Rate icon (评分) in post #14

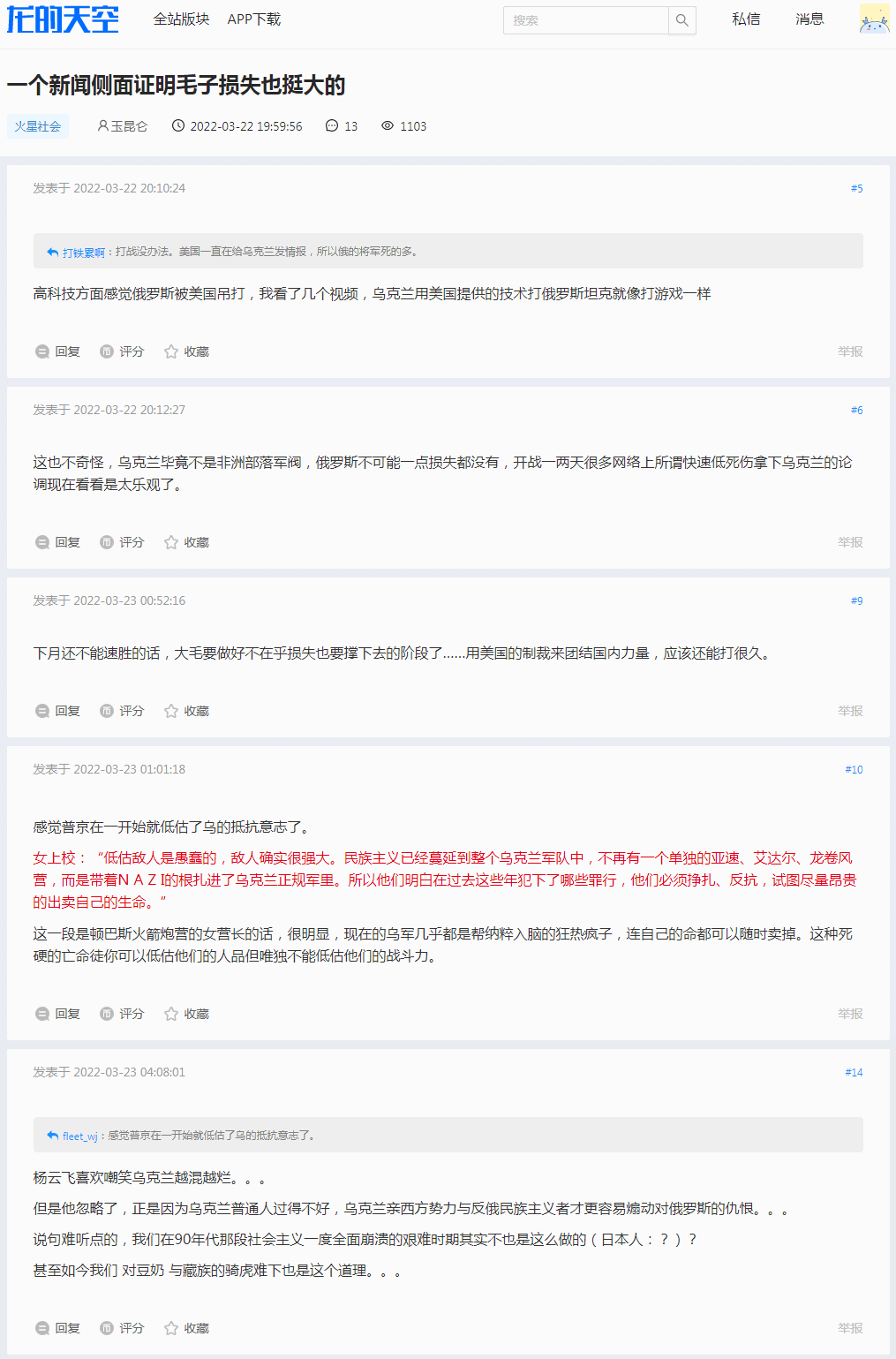[x=107, y=1328]
